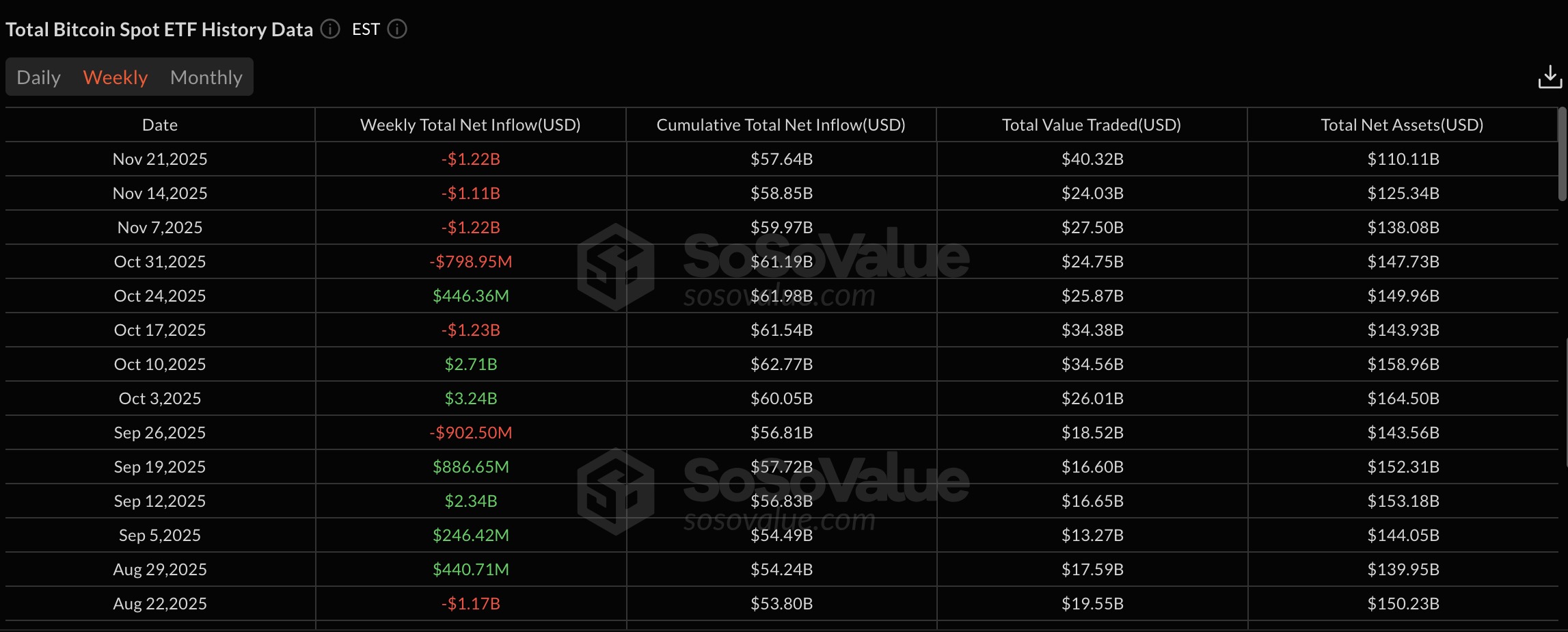The height and width of the screenshot is (632, 1568).
Task: Click the info icon beside EST label
Action: point(396,29)
